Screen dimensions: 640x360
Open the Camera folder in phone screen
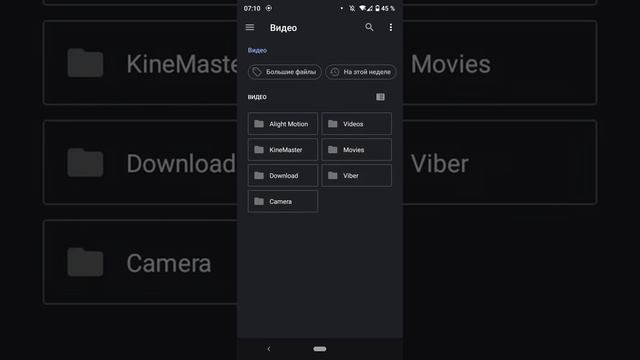pos(283,201)
